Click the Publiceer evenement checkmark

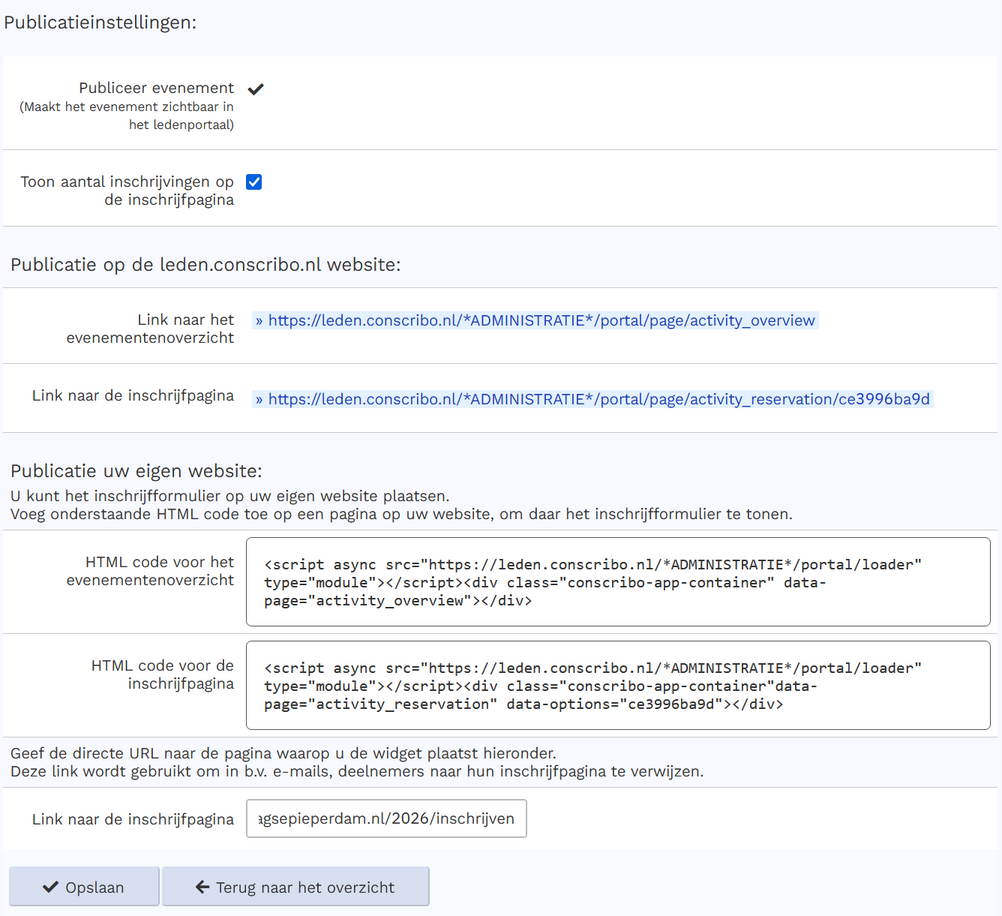tap(255, 89)
